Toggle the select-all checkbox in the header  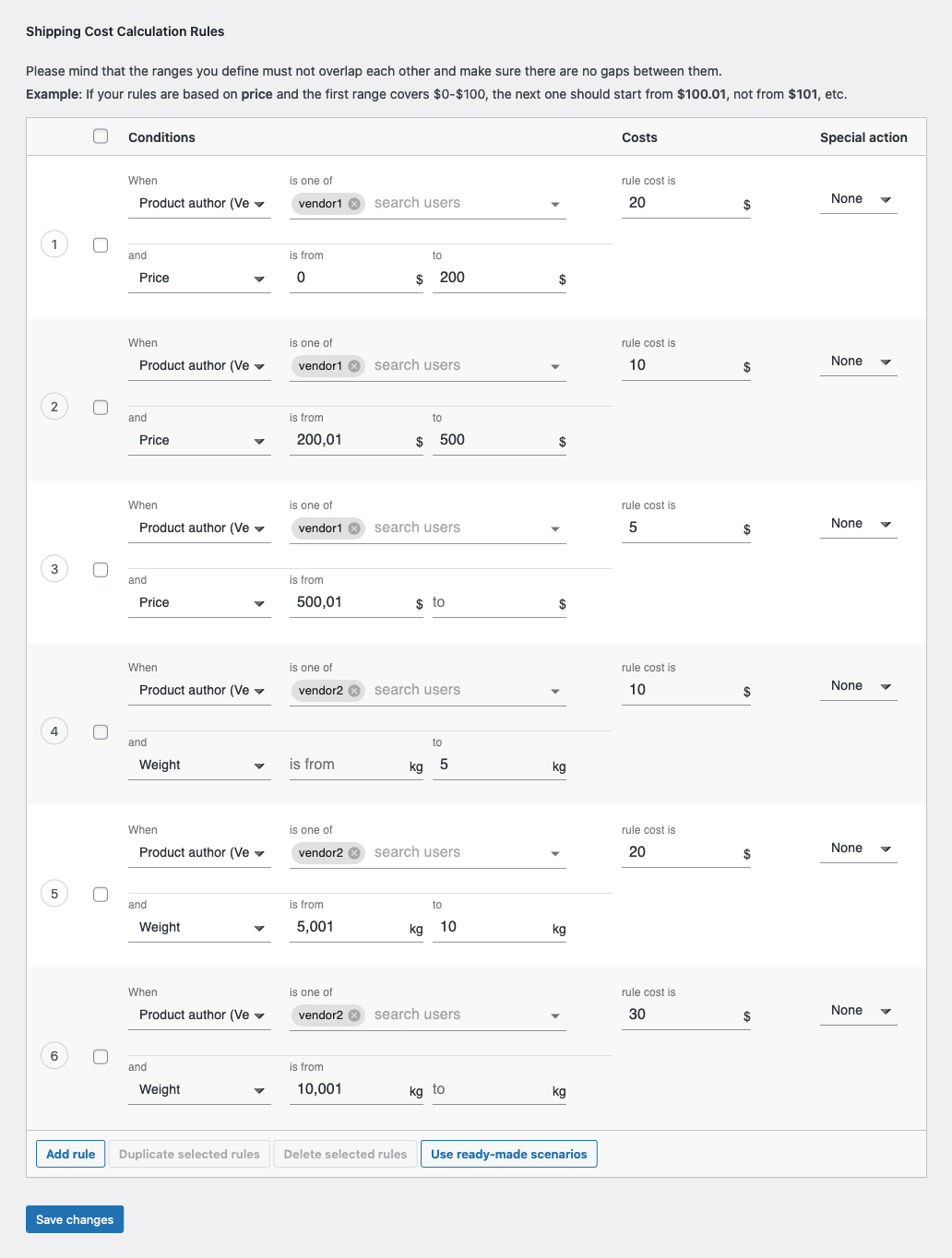(x=101, y=136)
